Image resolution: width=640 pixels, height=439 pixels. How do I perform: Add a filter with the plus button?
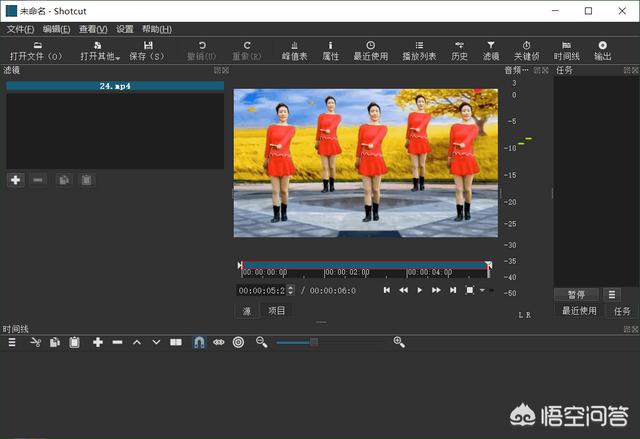tap(15, 180)
